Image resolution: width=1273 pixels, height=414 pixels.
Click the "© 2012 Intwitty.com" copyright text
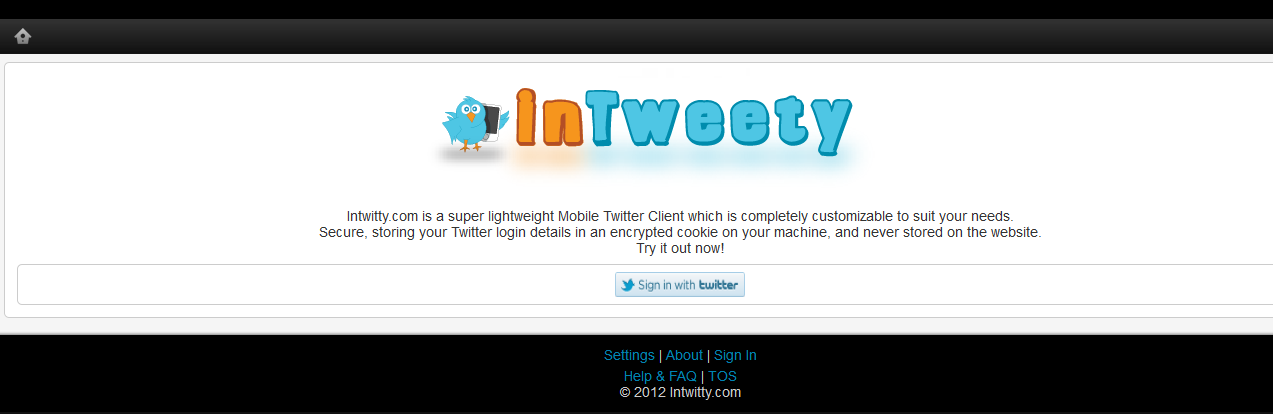tap(680, 392)
